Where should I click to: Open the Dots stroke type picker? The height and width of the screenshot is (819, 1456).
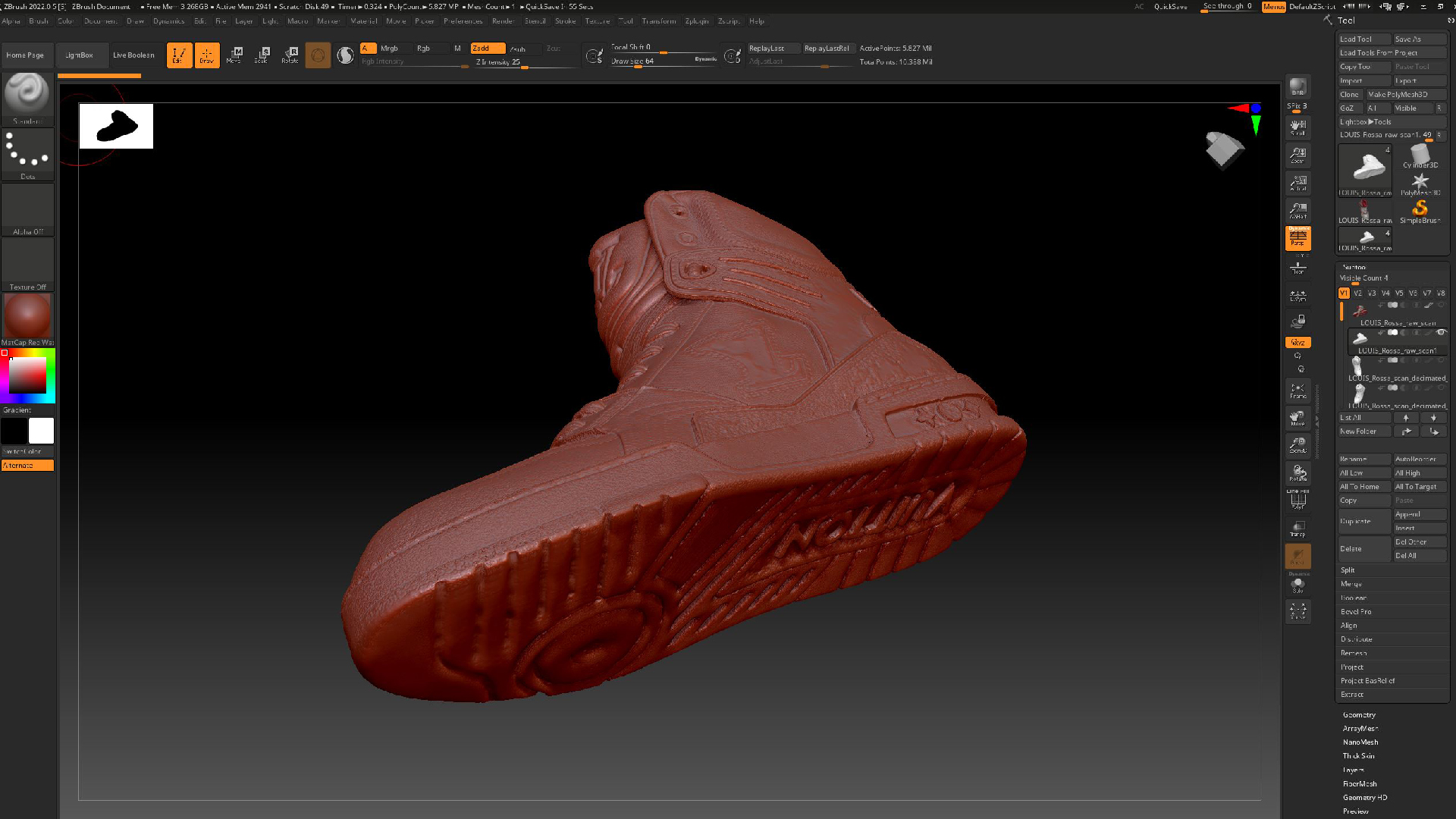(27, 155)
